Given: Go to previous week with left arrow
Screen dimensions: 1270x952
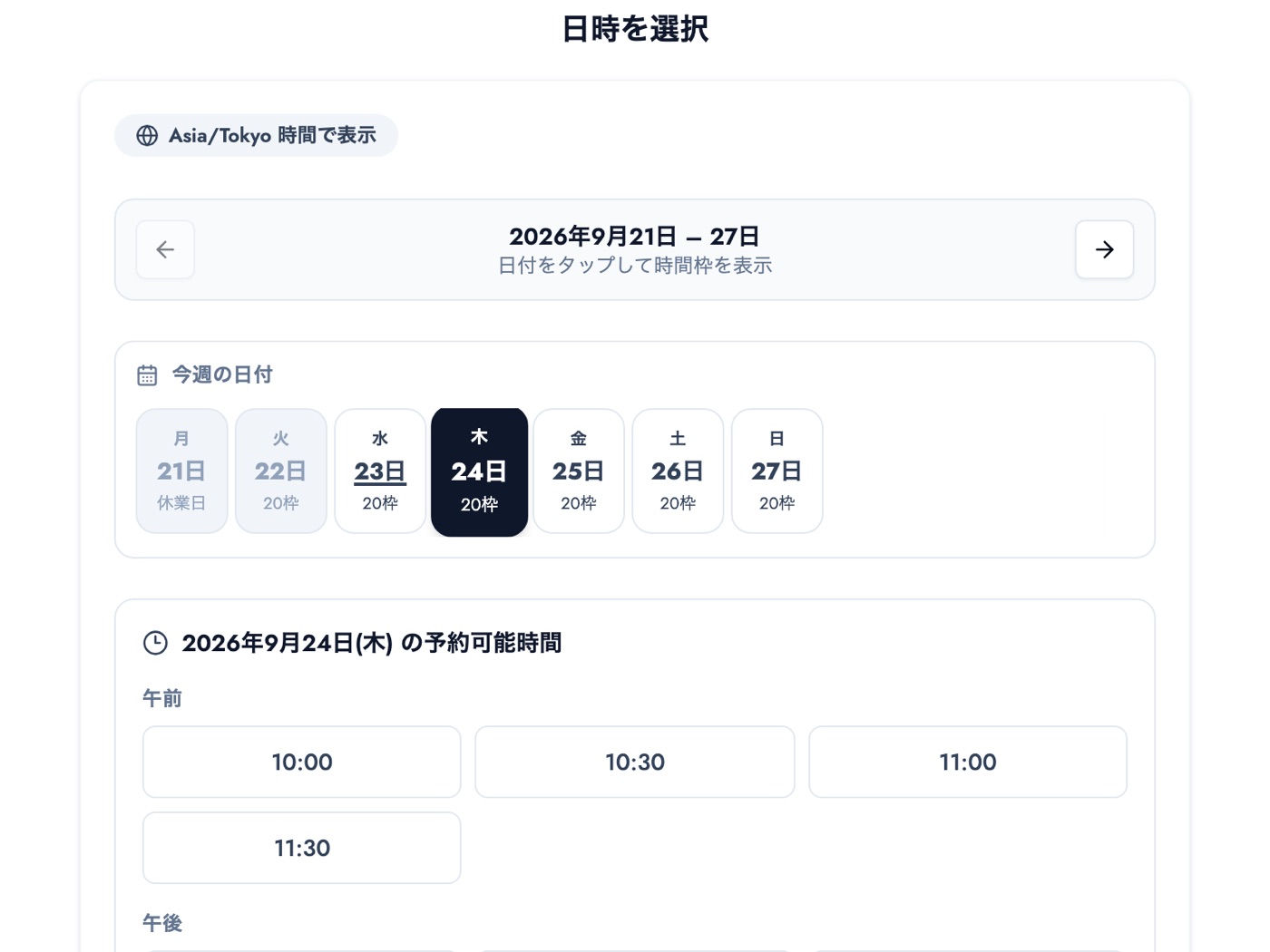Looking at the screenshot, I should (165, 249).
